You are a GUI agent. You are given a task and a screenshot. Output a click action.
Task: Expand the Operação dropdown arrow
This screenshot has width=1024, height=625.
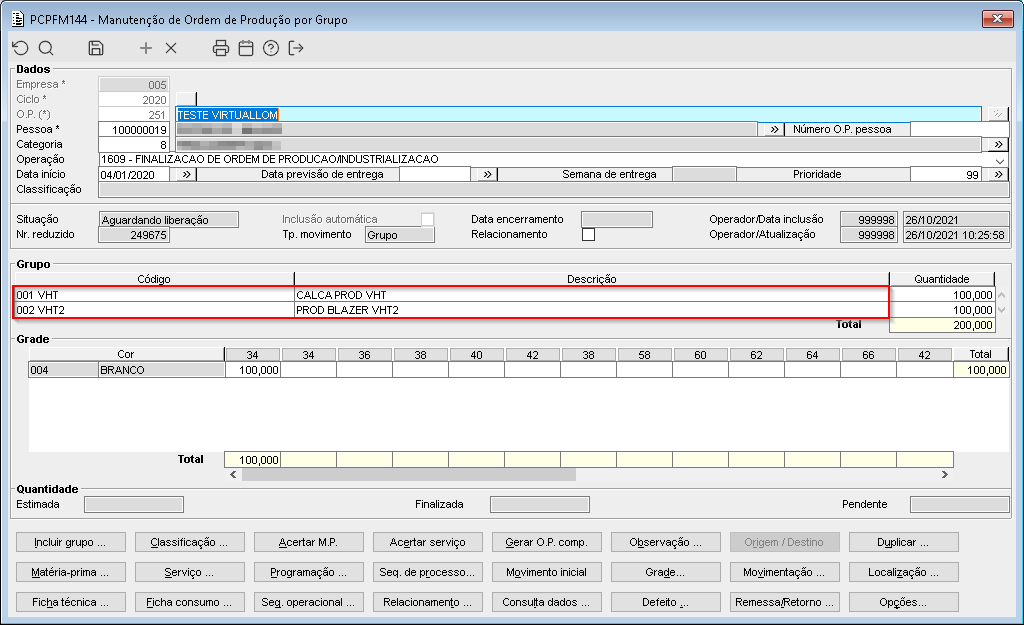[x=1000, y=160]
